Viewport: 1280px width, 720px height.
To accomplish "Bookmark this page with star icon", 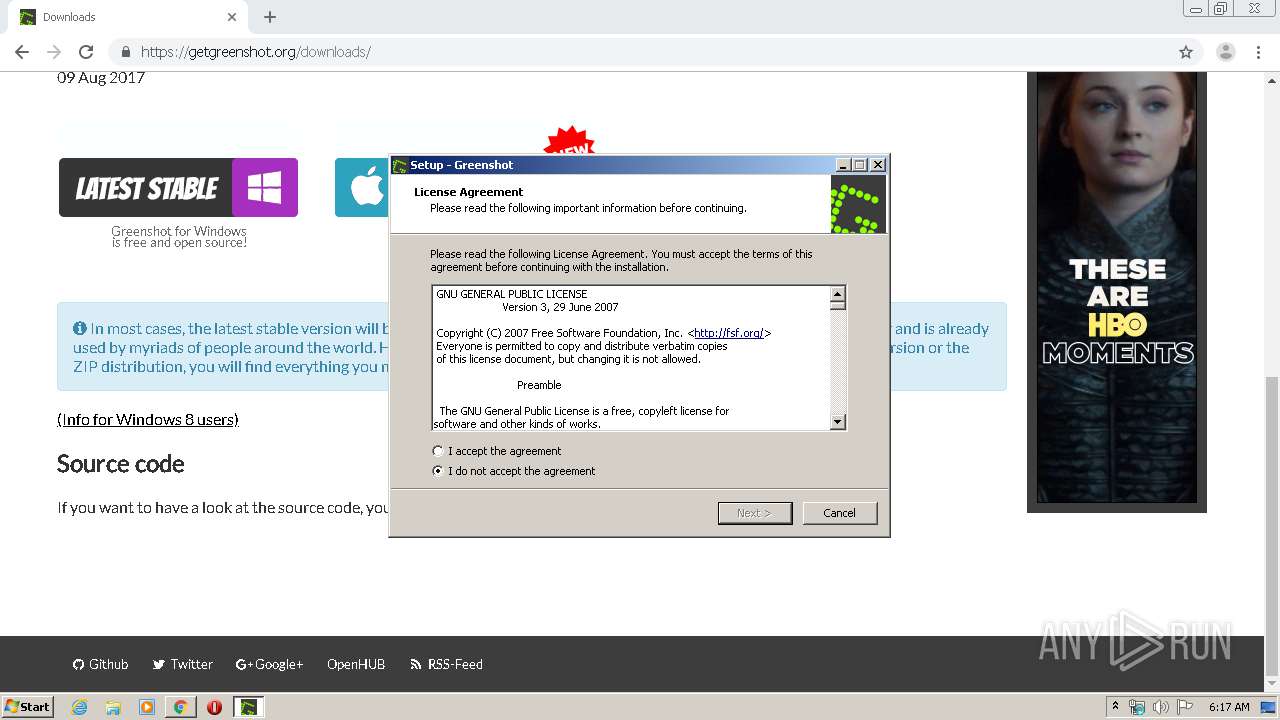I will [x=1186, y=52].
